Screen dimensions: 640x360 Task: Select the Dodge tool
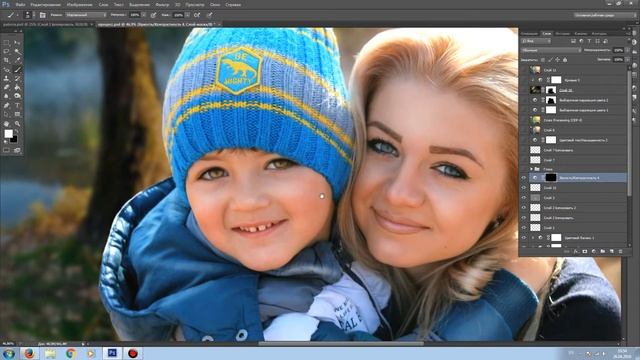[17, 96]
